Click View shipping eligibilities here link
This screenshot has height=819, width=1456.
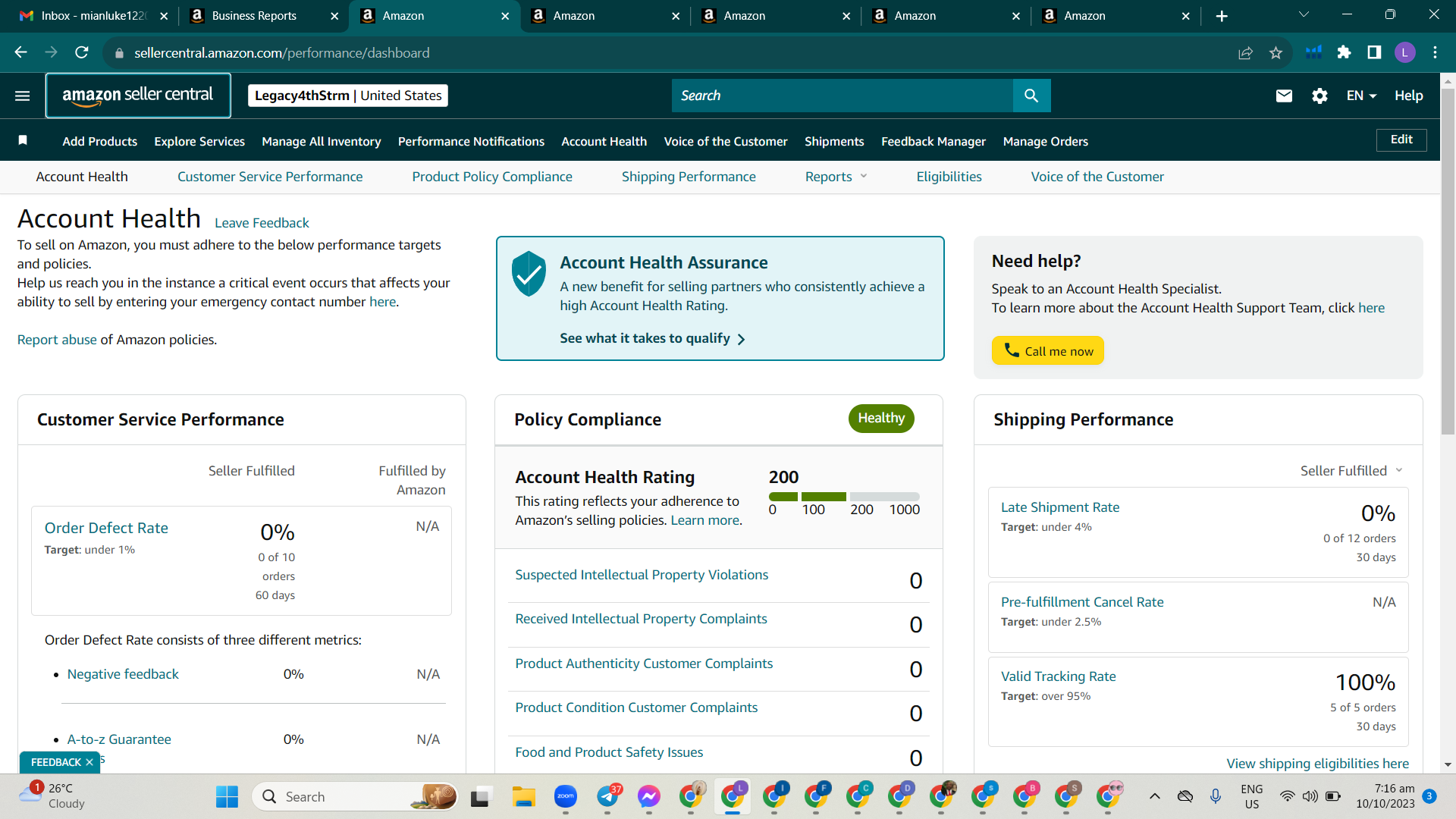tap(1318, 764)
